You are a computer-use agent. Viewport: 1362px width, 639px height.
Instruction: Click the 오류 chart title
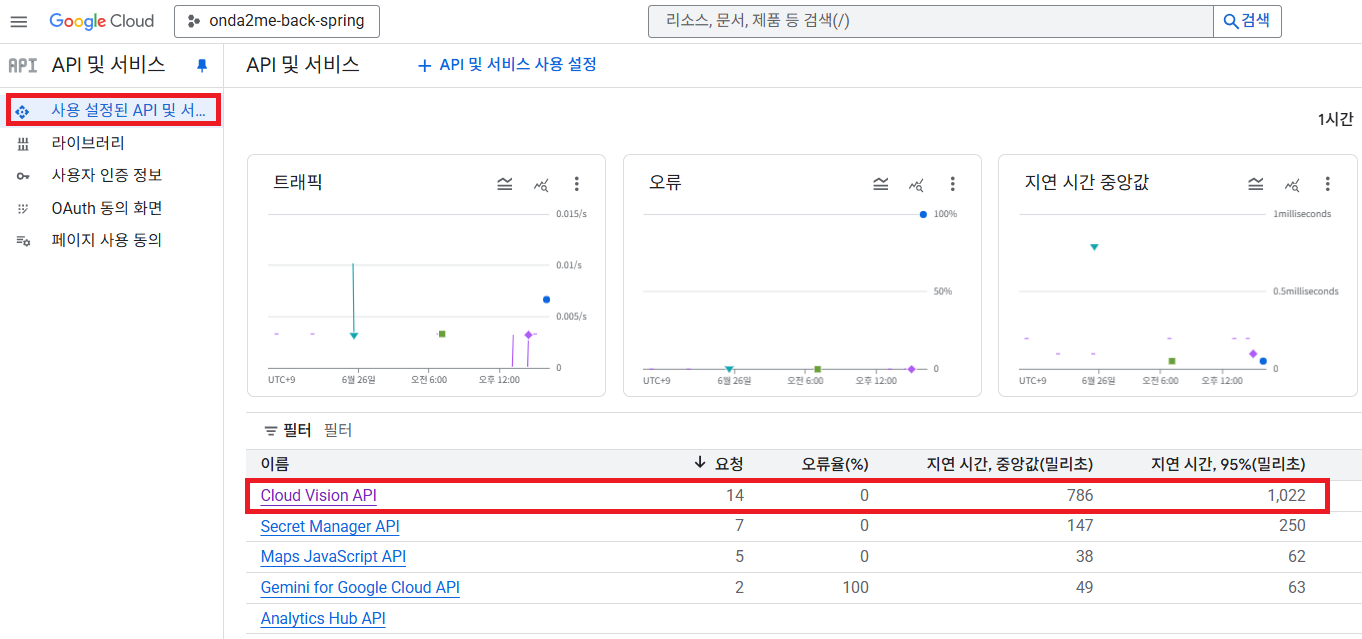(x=665, y=183)
